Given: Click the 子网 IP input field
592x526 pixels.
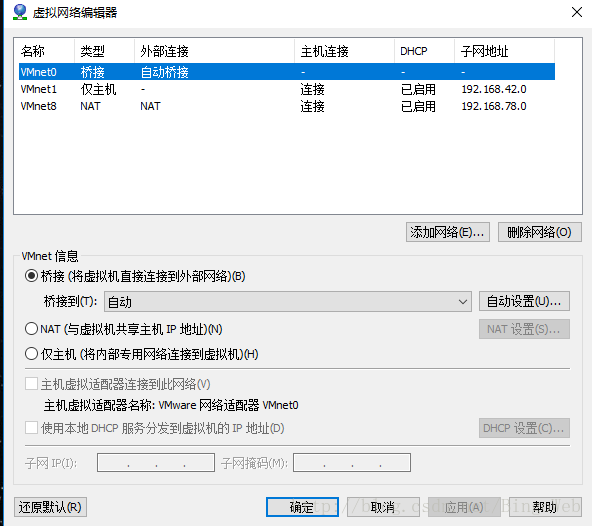Looking at the screenshot, I should click(156, 463).
